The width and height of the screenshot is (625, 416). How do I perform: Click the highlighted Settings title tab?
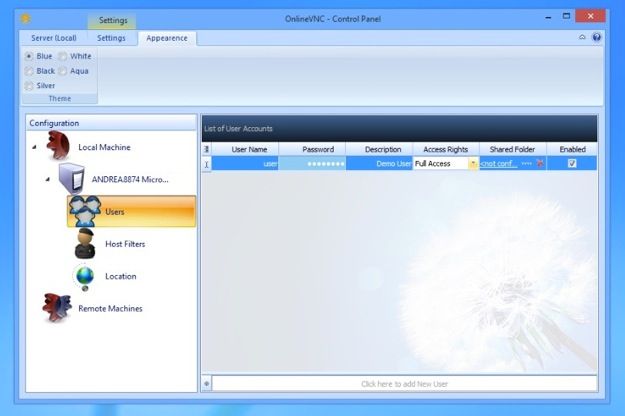coord(113,20)
